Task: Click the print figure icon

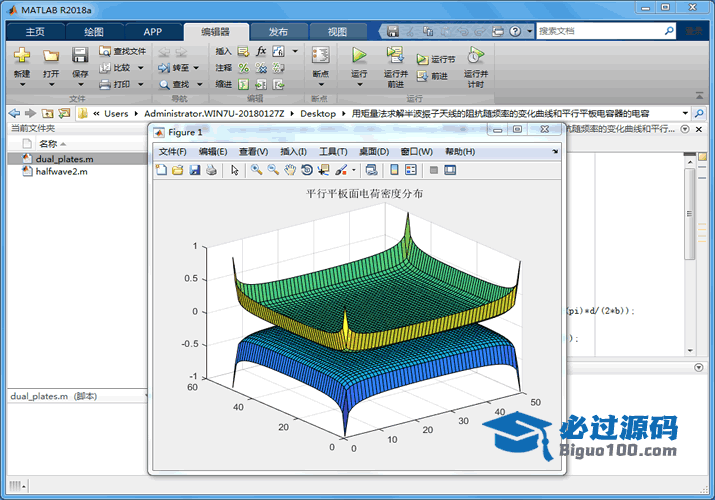Action: click(x=211, y=170)
